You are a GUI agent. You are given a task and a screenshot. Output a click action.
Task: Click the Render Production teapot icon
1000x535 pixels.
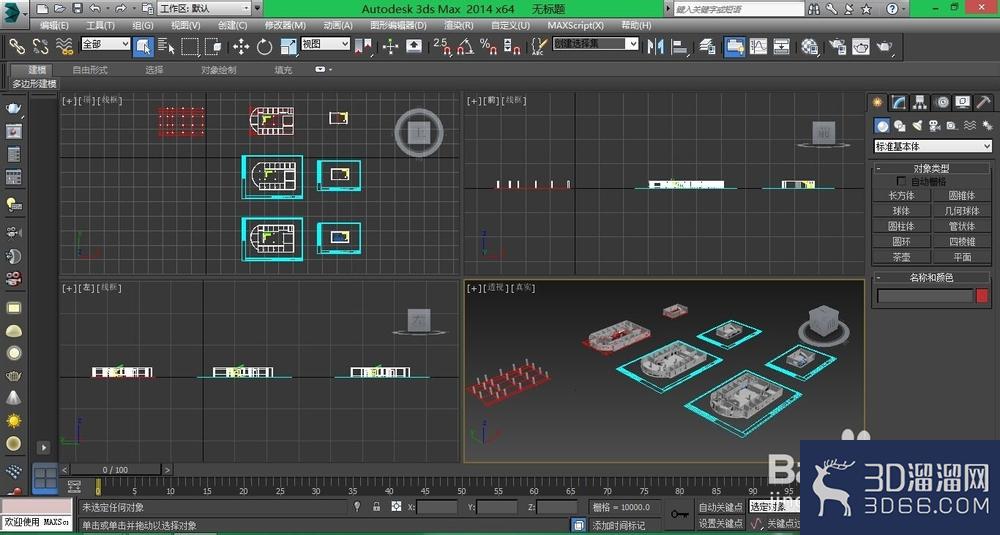pyautogui.click(x=885, y=46)
